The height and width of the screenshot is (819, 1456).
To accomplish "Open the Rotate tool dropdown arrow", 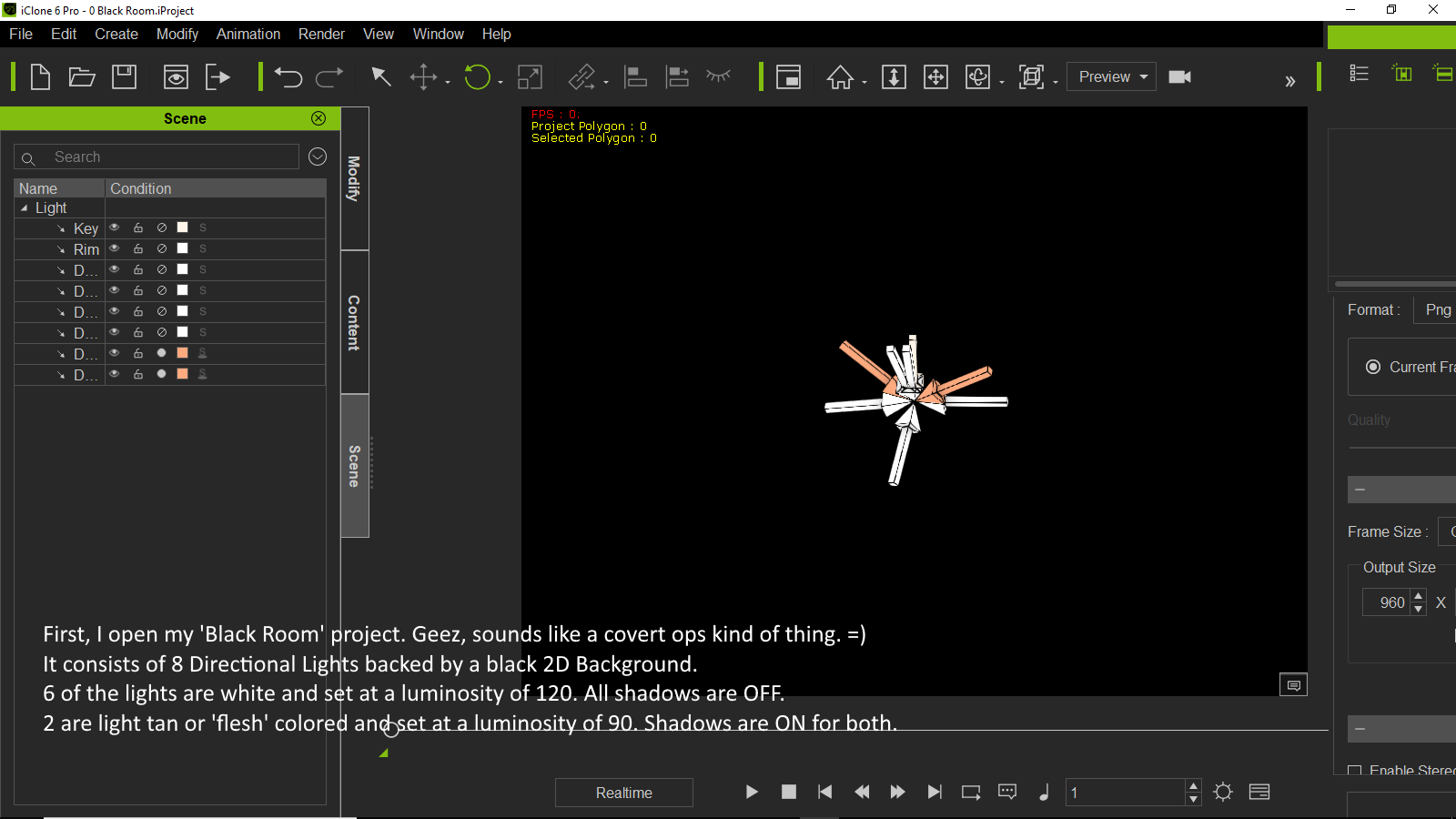I will [500, 83].
